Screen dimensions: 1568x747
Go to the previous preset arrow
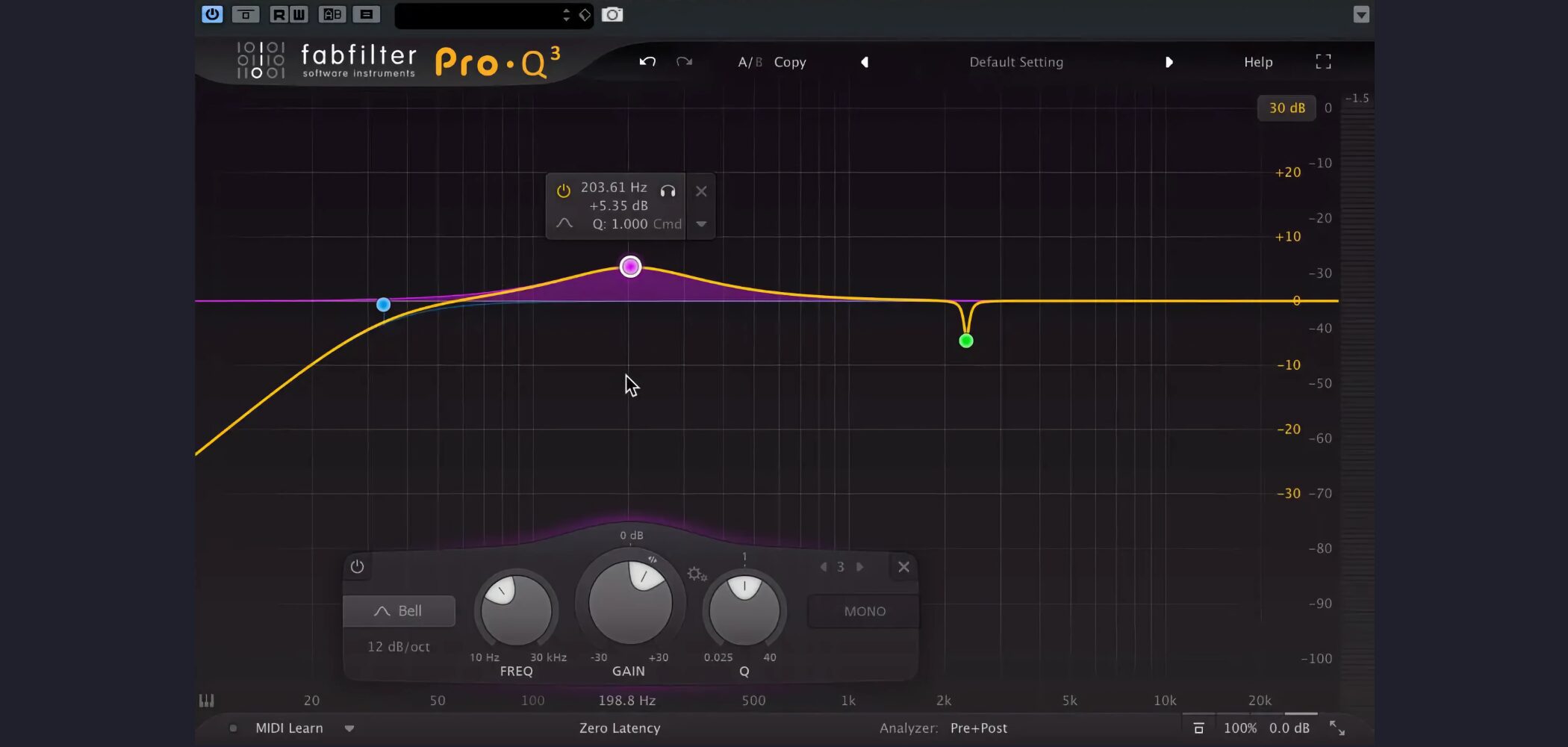click(865, 62)
